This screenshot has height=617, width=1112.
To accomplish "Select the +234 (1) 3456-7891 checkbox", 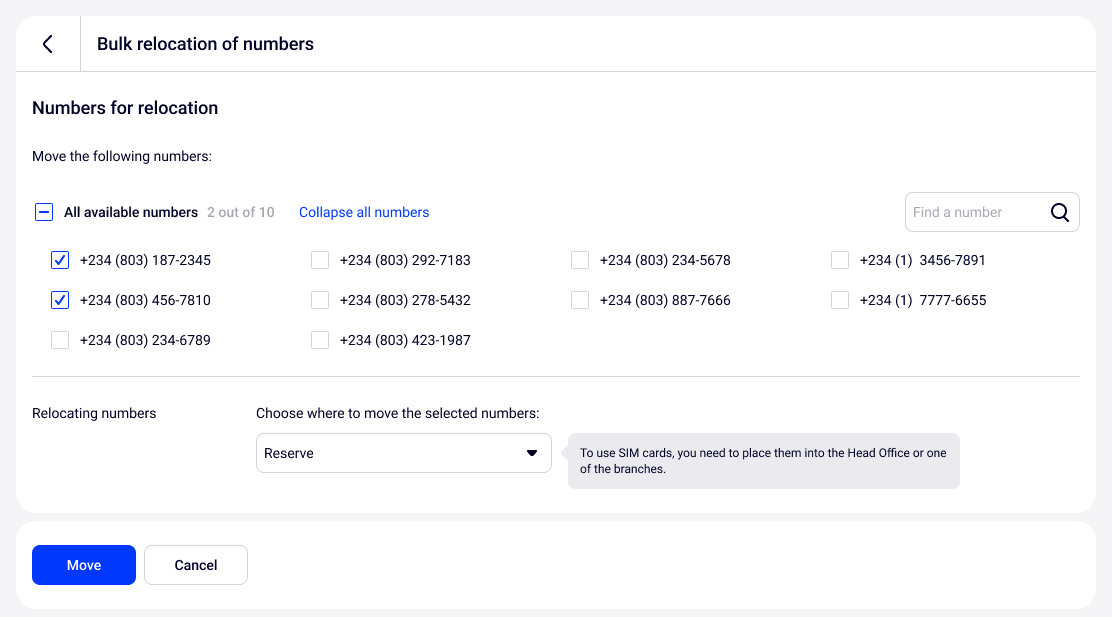I will (840, 260).
